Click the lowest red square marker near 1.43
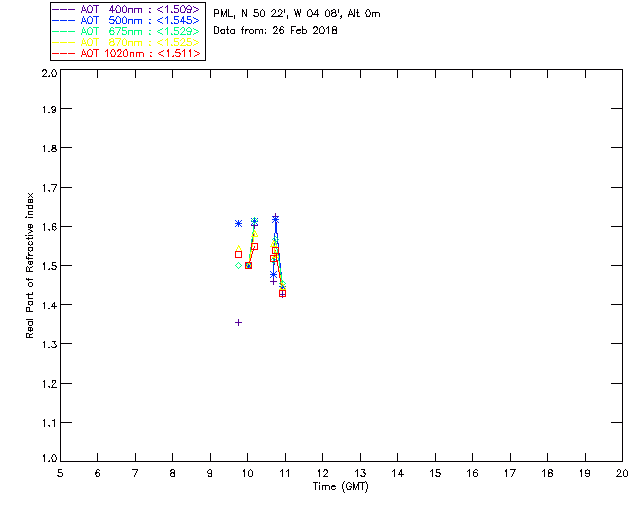The image size is (640, 512). (x=282, y=293)
